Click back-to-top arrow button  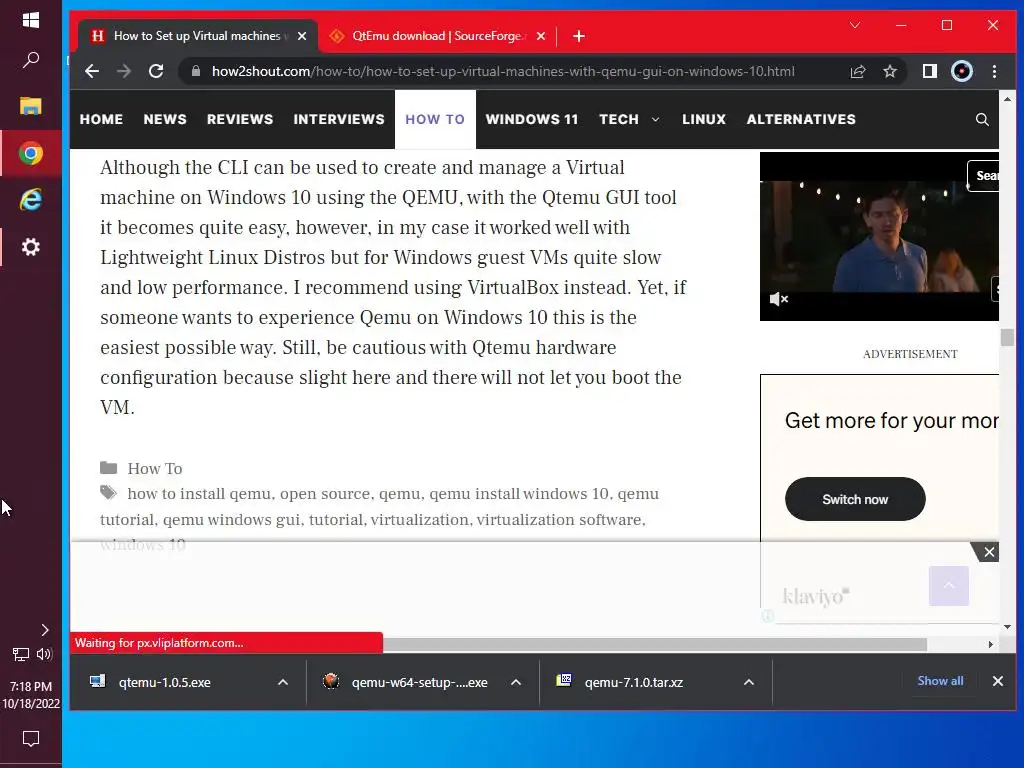tap(948, 586)
